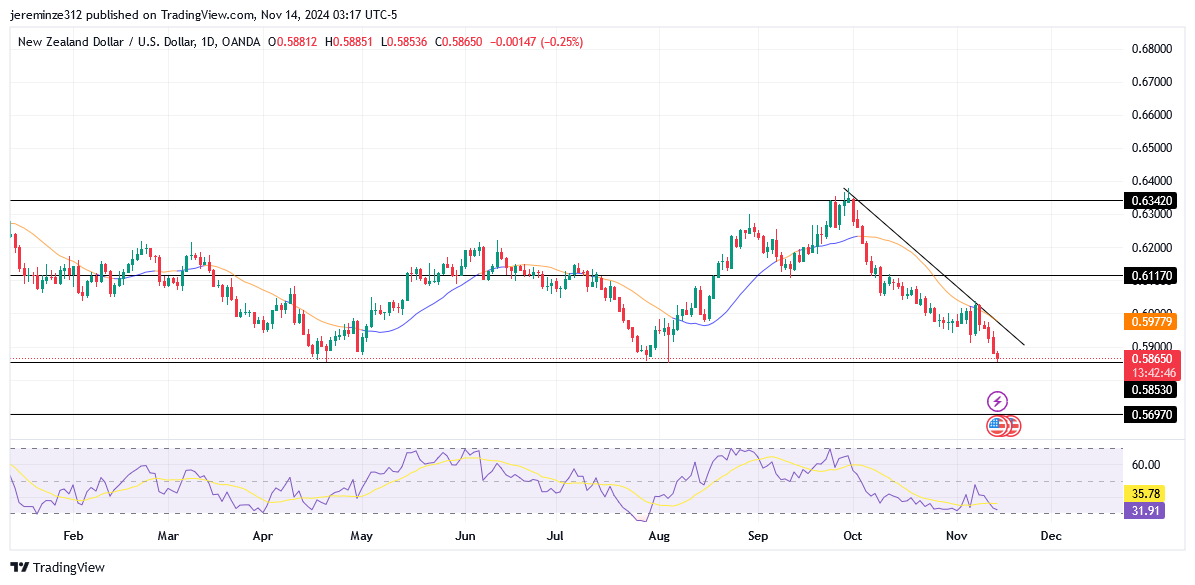Click the 0.68000 price axis value

click(1151, 49)
